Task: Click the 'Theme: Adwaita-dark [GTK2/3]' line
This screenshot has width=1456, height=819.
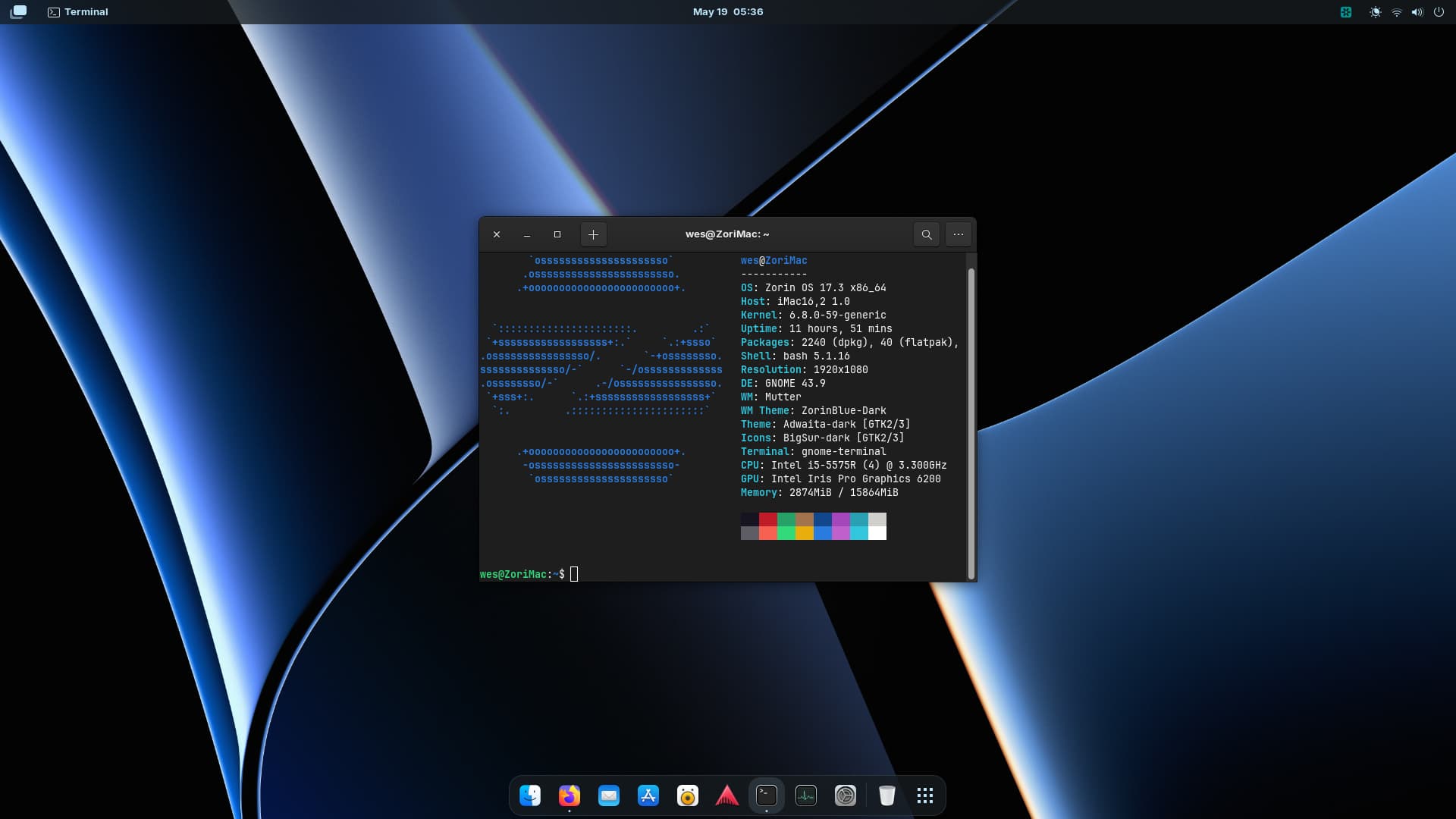Action: [826, 424]
